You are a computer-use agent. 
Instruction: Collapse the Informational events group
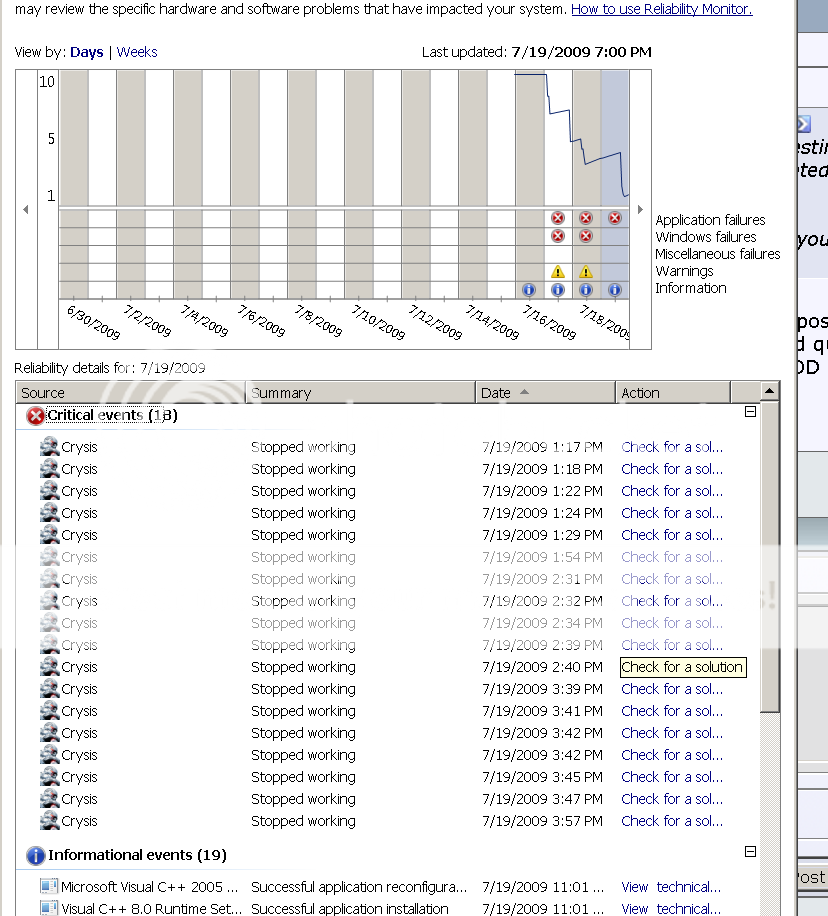751,852
